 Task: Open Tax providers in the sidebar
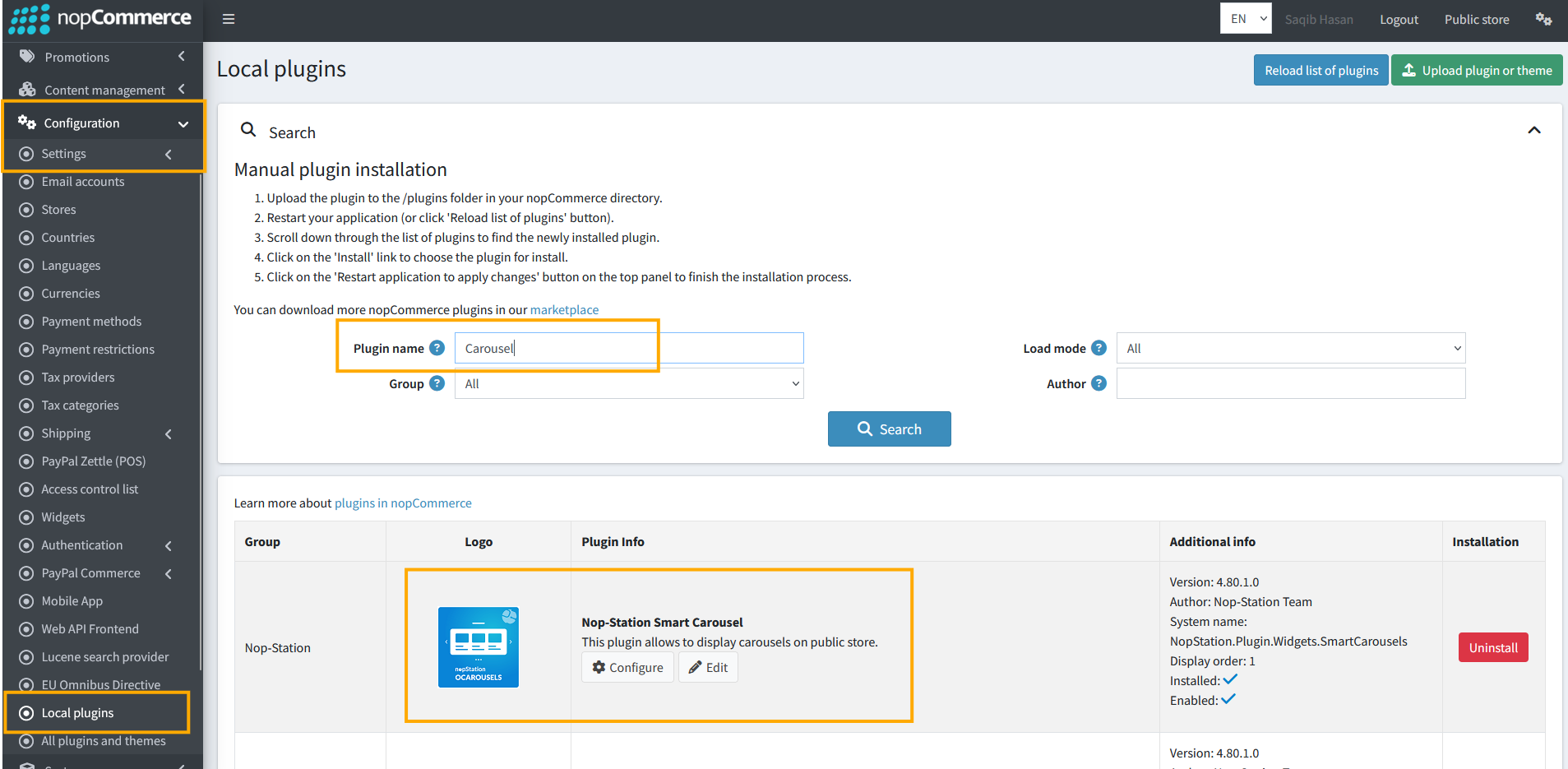click(x=78, y=378)
